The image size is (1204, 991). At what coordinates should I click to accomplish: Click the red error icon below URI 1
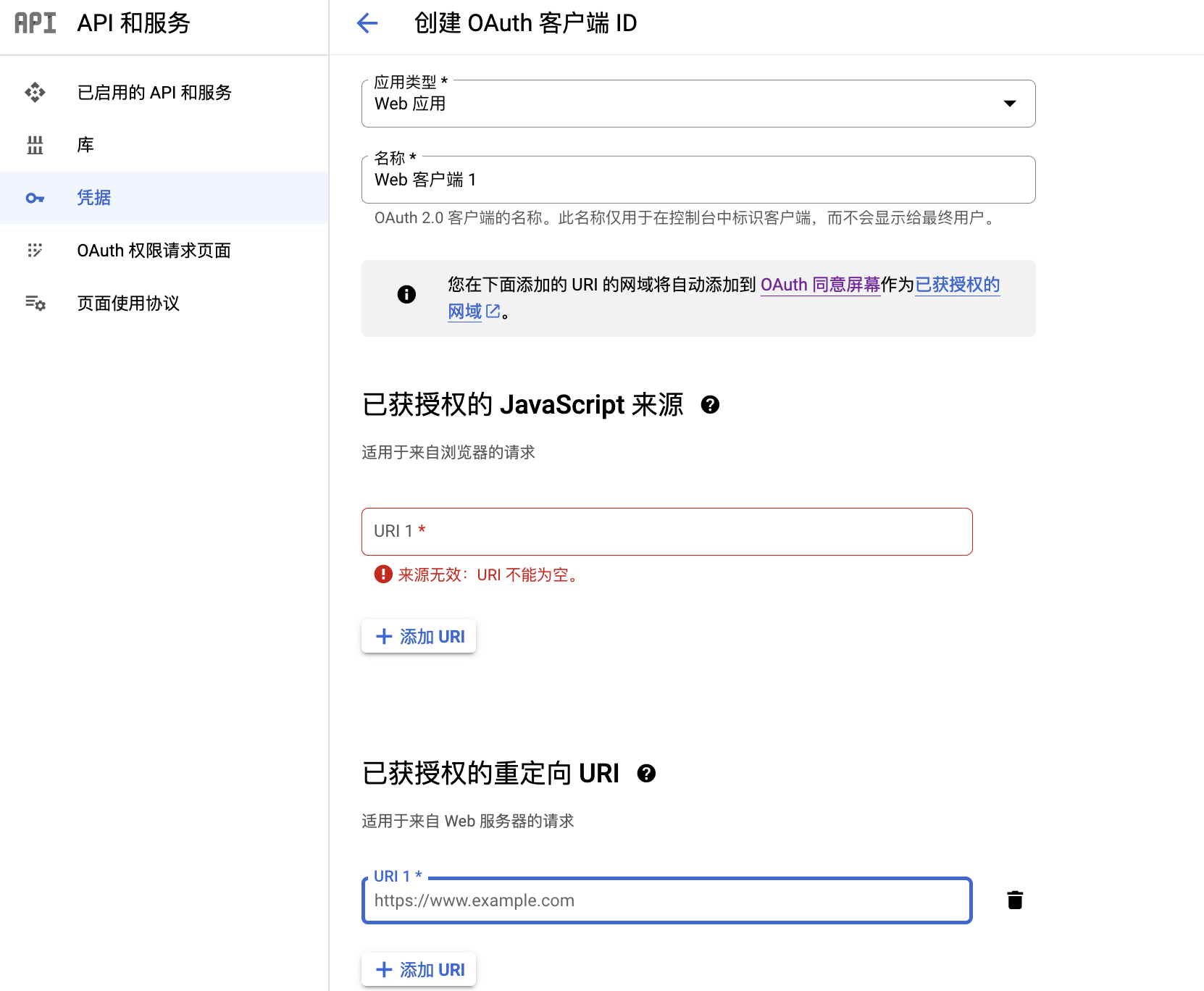point(383,574)
